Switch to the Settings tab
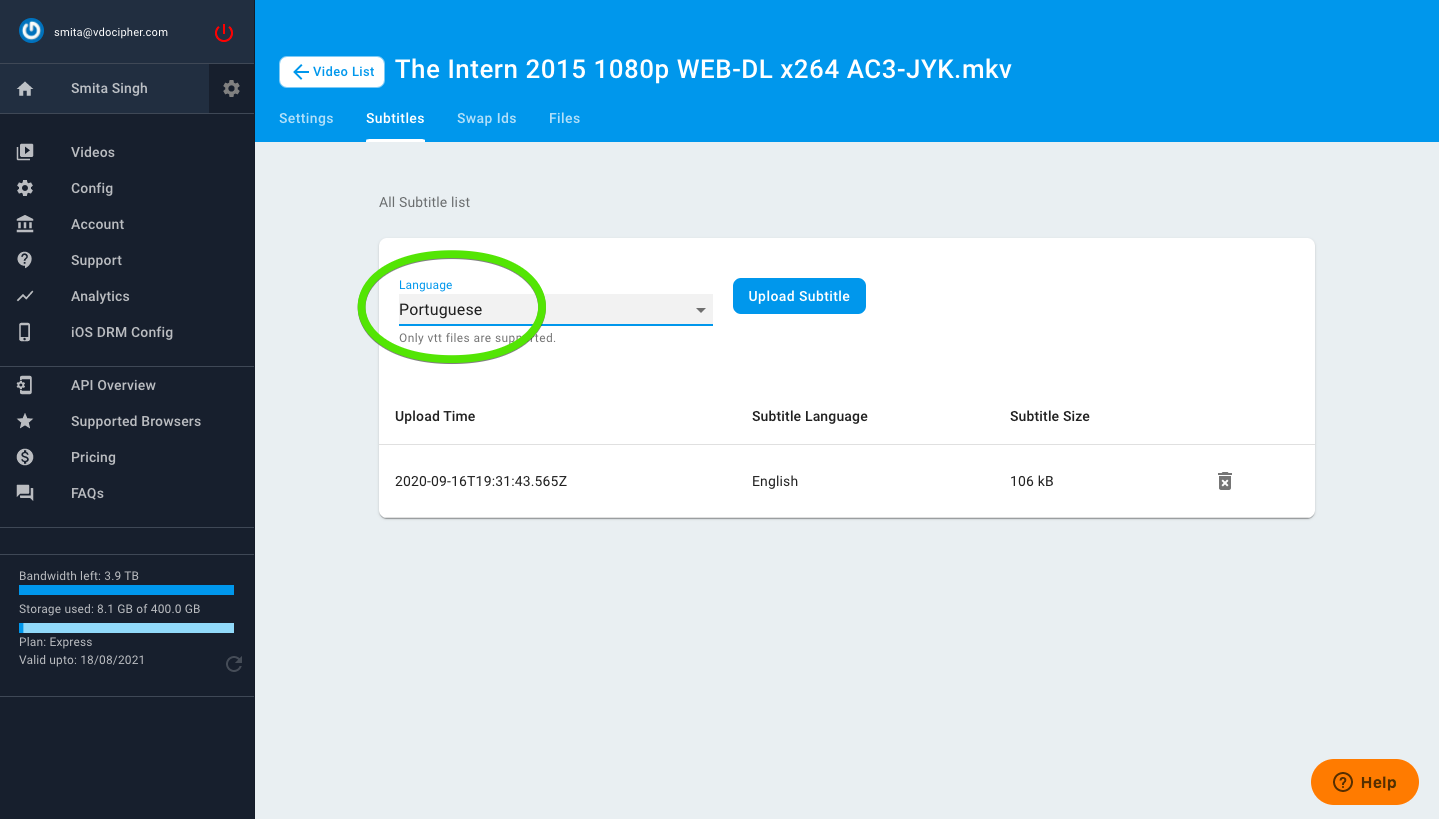The image size is (1439, 819). tap(306, 118)
